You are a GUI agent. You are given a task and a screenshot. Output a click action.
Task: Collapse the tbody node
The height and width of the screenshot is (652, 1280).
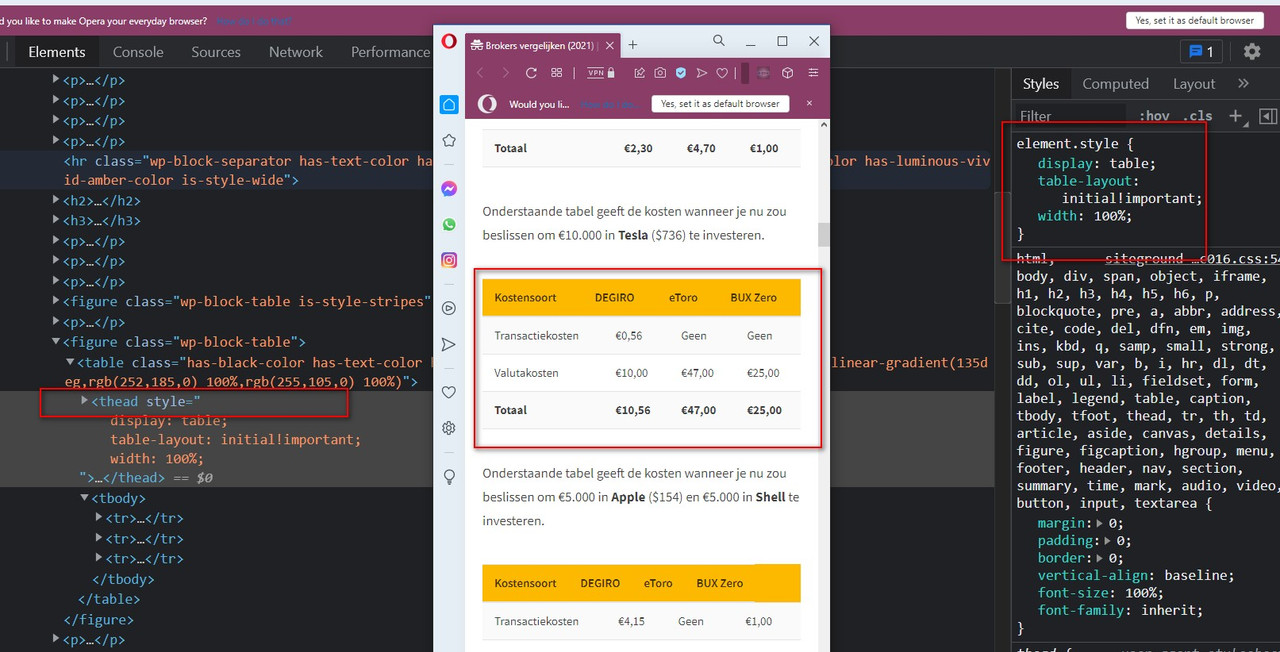click(x=84, y=498)
